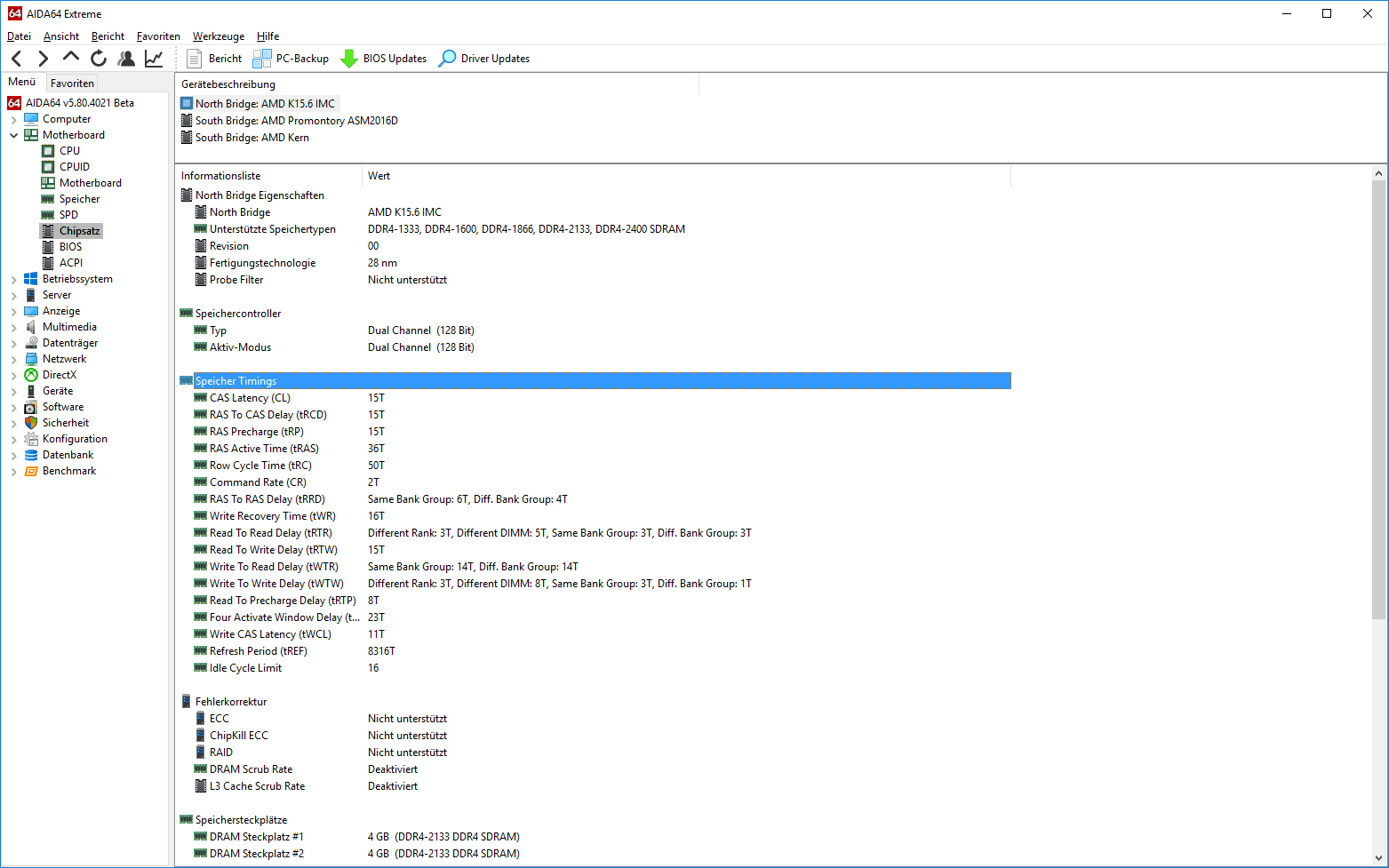Click the graph chart icon in toolbar
1389x868 pixels.
(x=154, y=59)
